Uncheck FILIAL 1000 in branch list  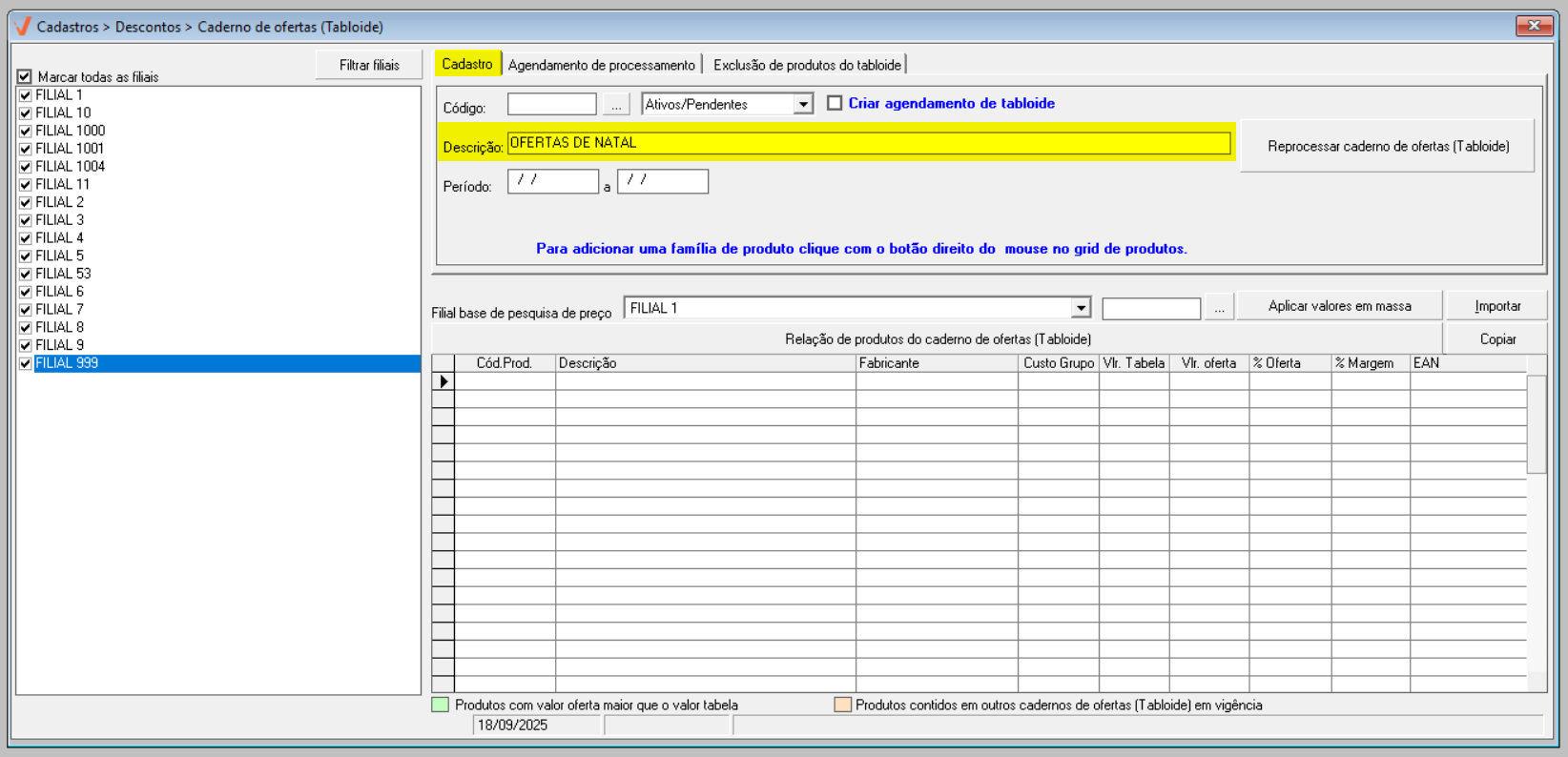point(26,131)
